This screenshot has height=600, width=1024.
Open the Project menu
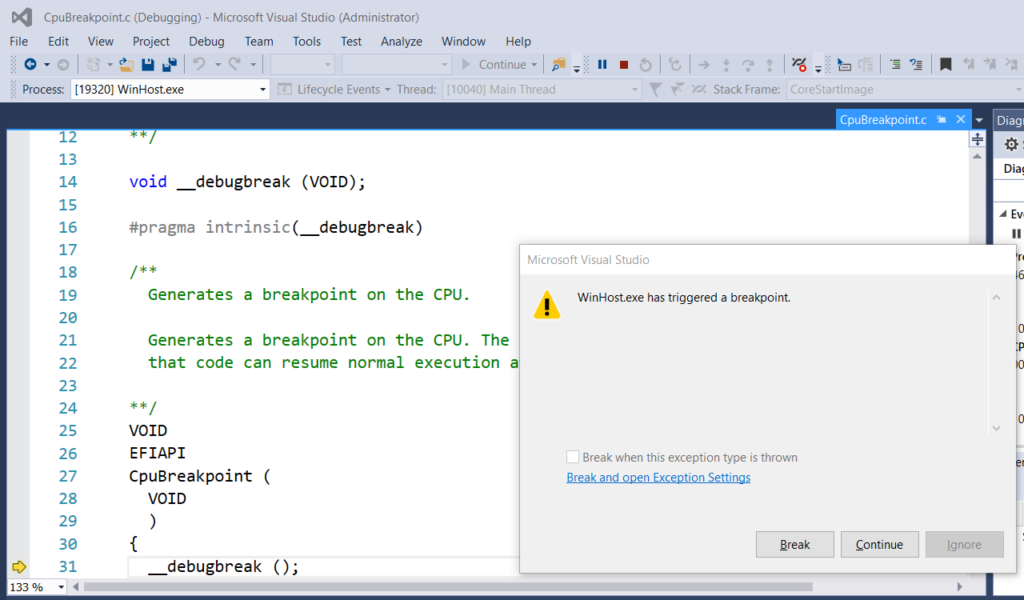151,41
